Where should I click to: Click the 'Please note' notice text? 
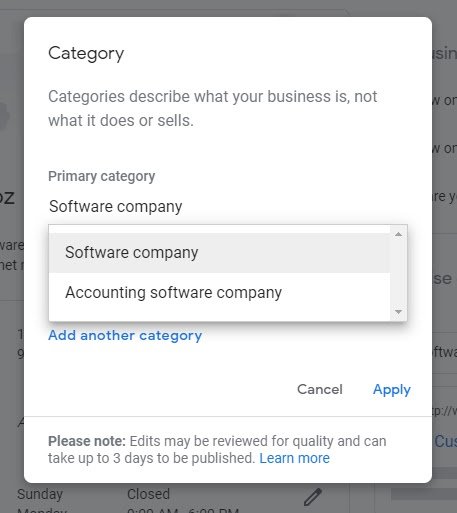click(x=217, y=449)
